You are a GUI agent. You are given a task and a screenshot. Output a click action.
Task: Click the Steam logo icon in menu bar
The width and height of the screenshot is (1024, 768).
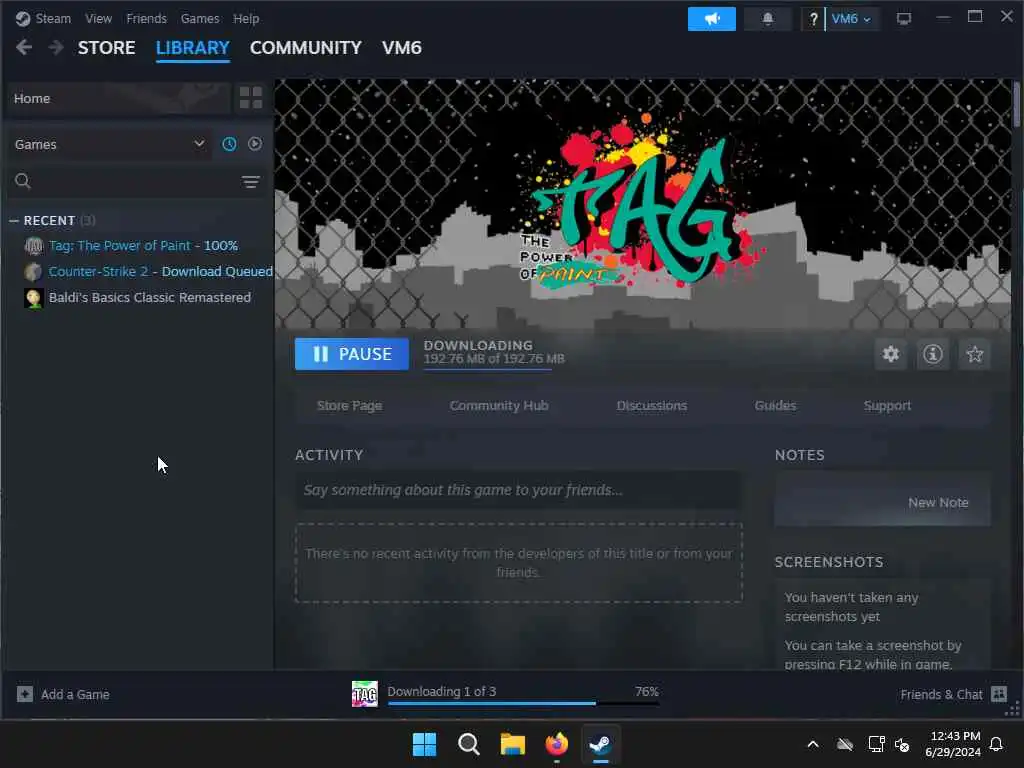[x=23, y=19]
